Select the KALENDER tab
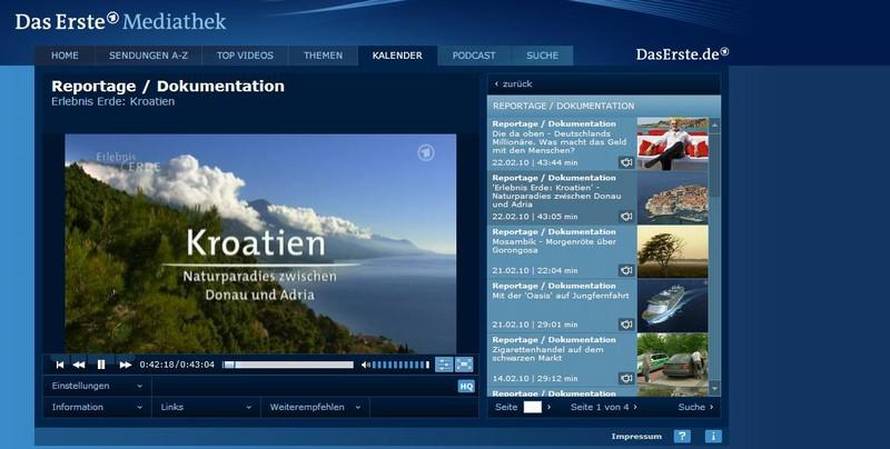This screenshot has height=449, width=890. 397,56
